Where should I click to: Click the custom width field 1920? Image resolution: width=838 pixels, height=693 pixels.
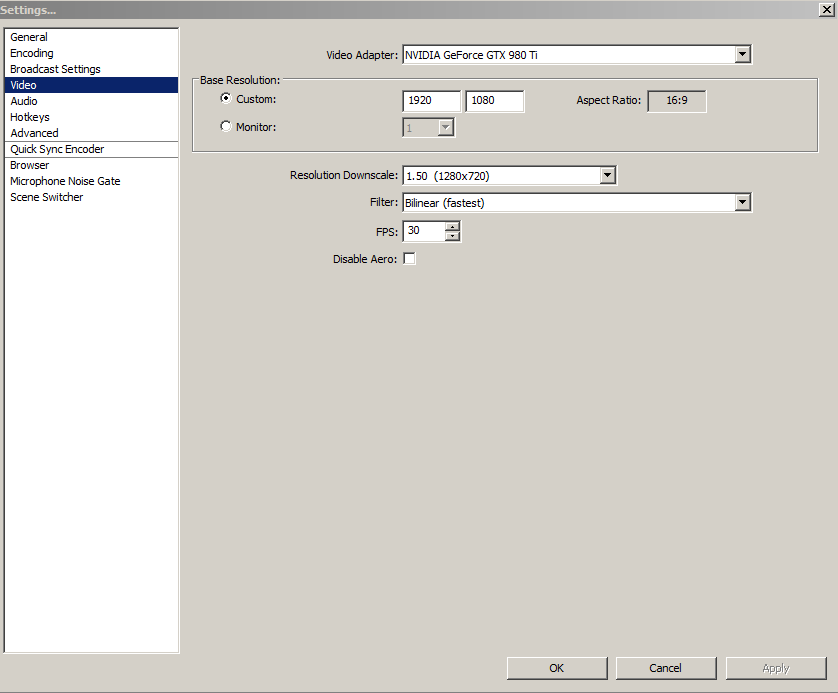click(x=431, y=100)
